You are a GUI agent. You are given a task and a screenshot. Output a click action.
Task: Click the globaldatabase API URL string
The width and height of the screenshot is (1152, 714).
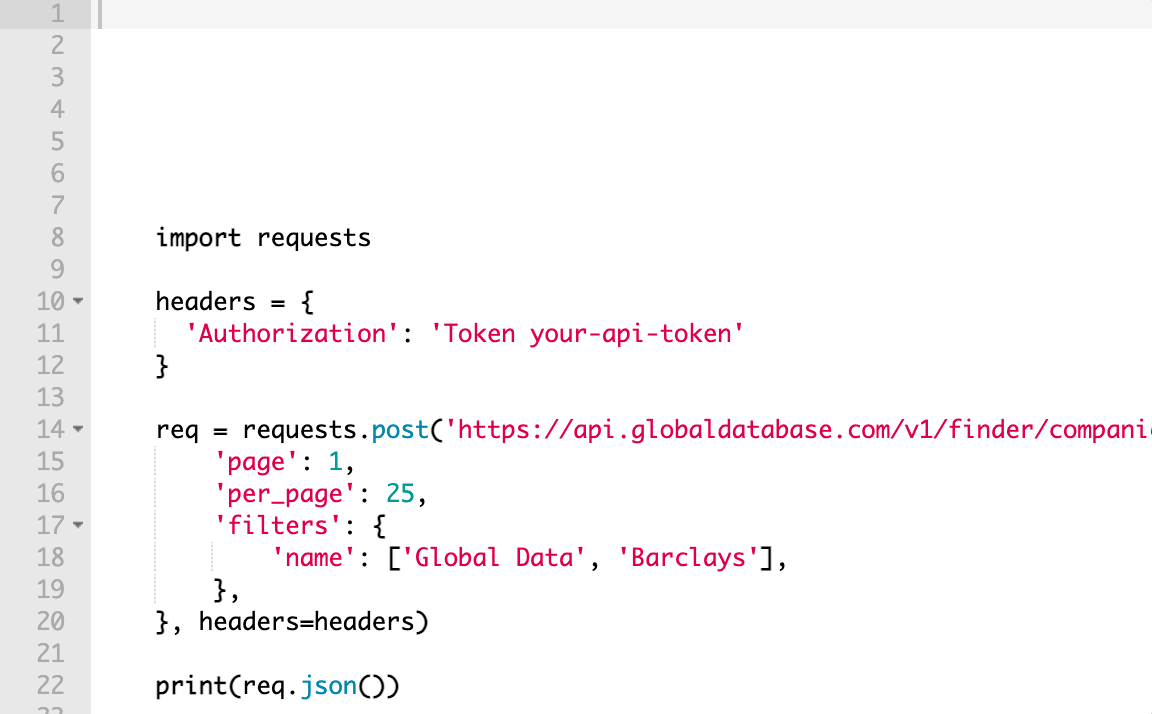[798, 429]
